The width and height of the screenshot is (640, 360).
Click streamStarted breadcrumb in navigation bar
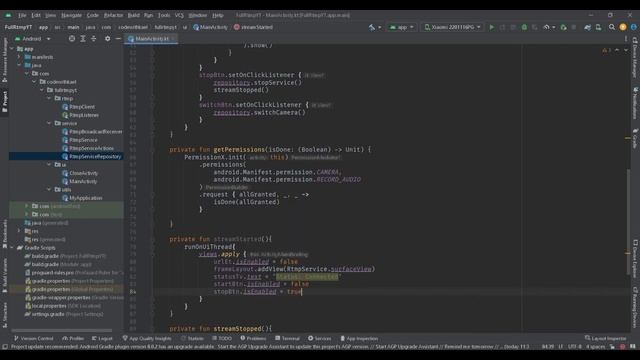click(x=253, y=27)
